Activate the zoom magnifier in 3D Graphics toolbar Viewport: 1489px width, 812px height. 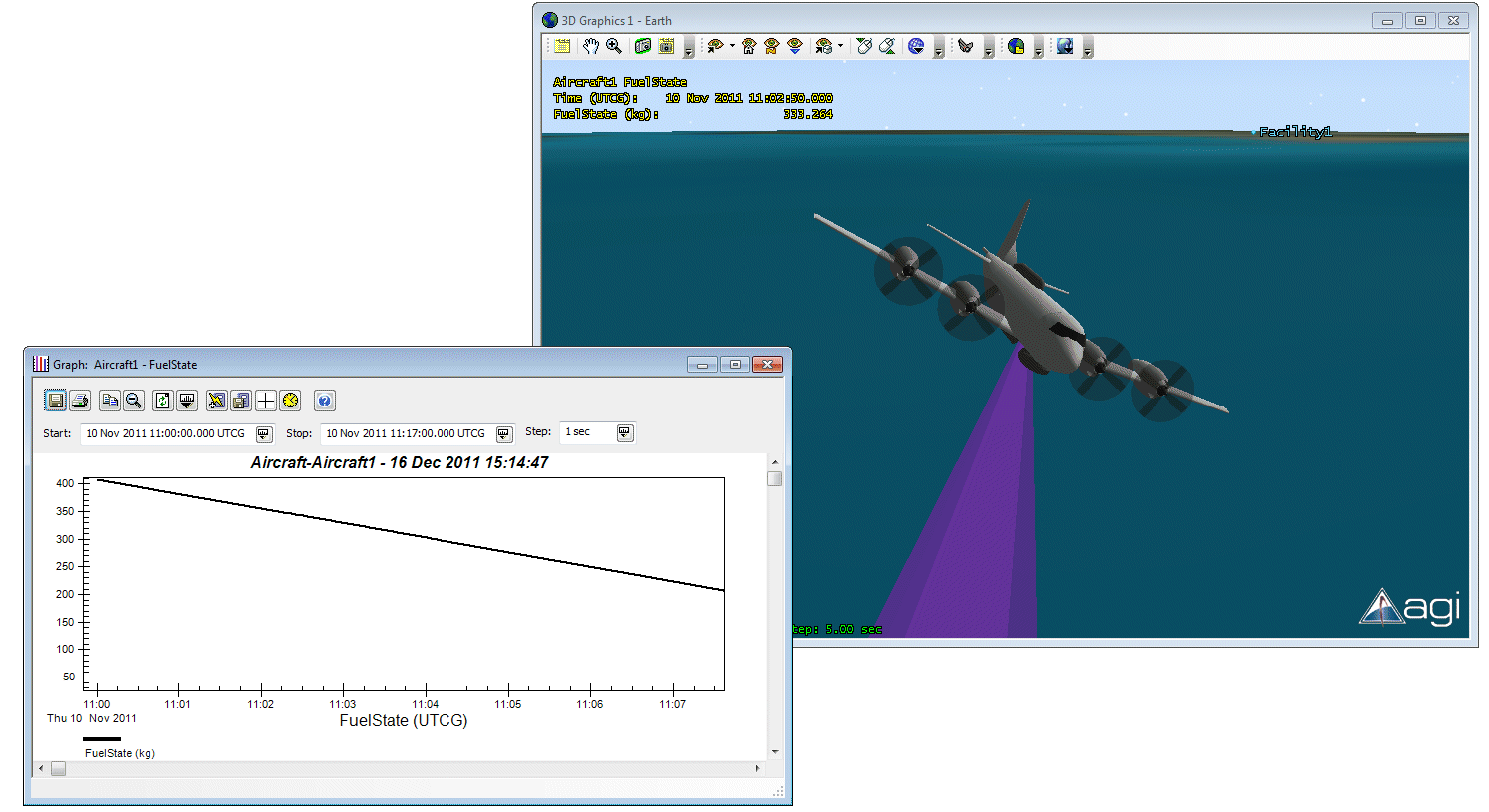click(x=614, y=46)
